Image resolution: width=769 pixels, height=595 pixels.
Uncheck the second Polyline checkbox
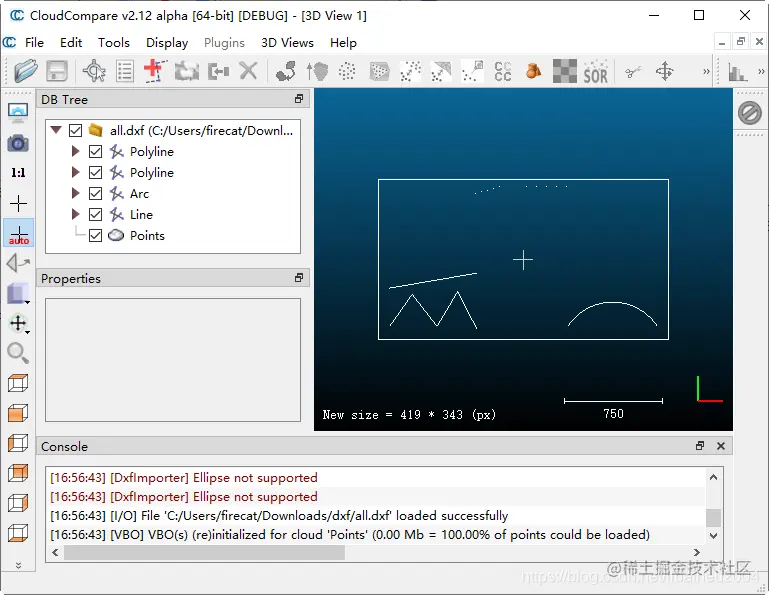click(x=96, y=173)
